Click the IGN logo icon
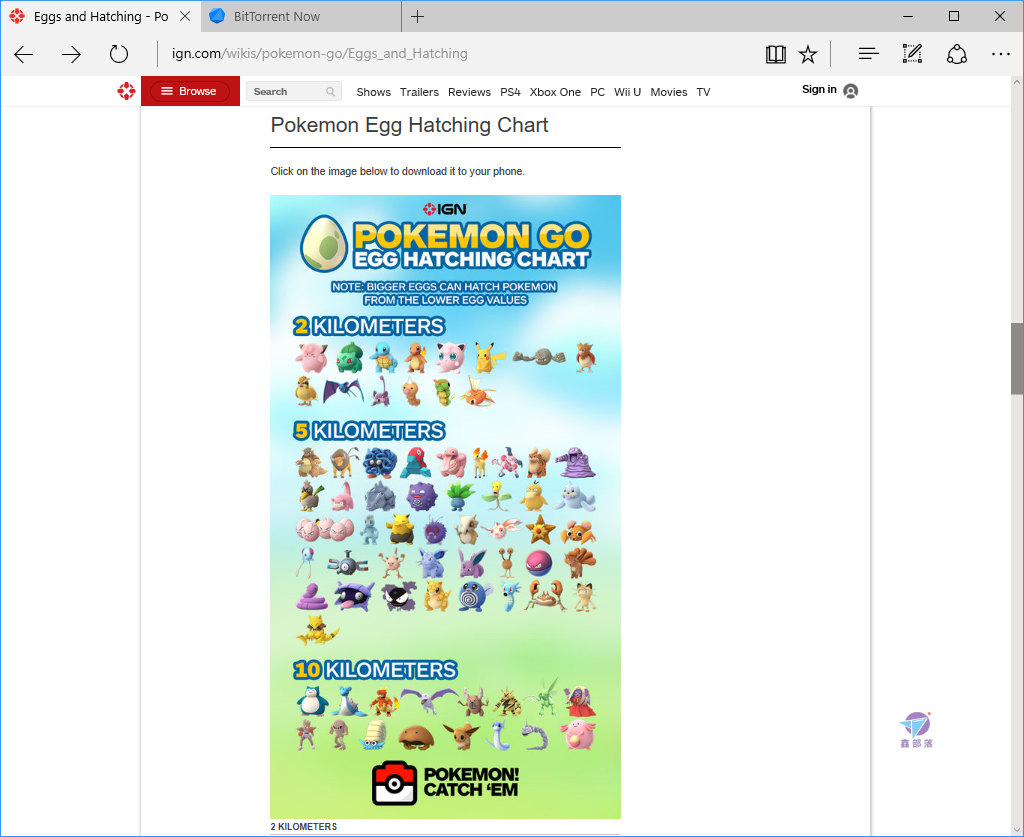1024x837 pixels. (x=126, y=91)
